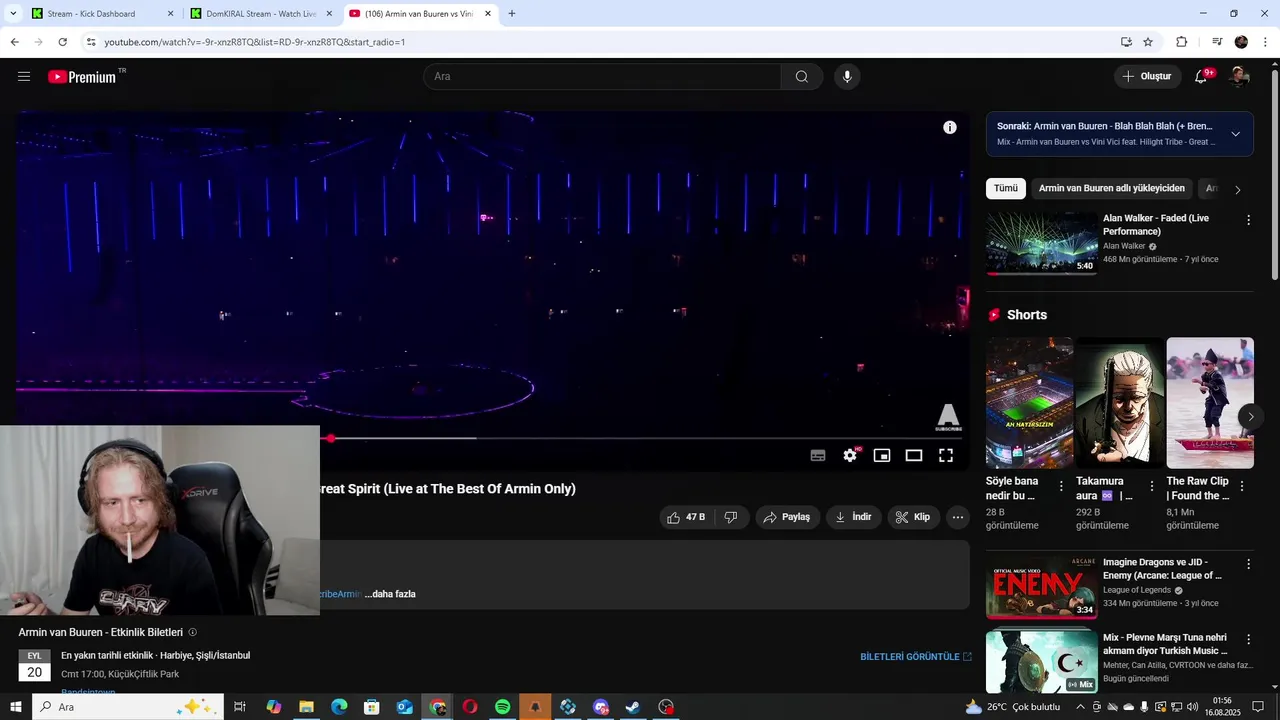Screen dimensions: 1280x720
Task: Open player settings gear
Action: click(x=850, y=455)
